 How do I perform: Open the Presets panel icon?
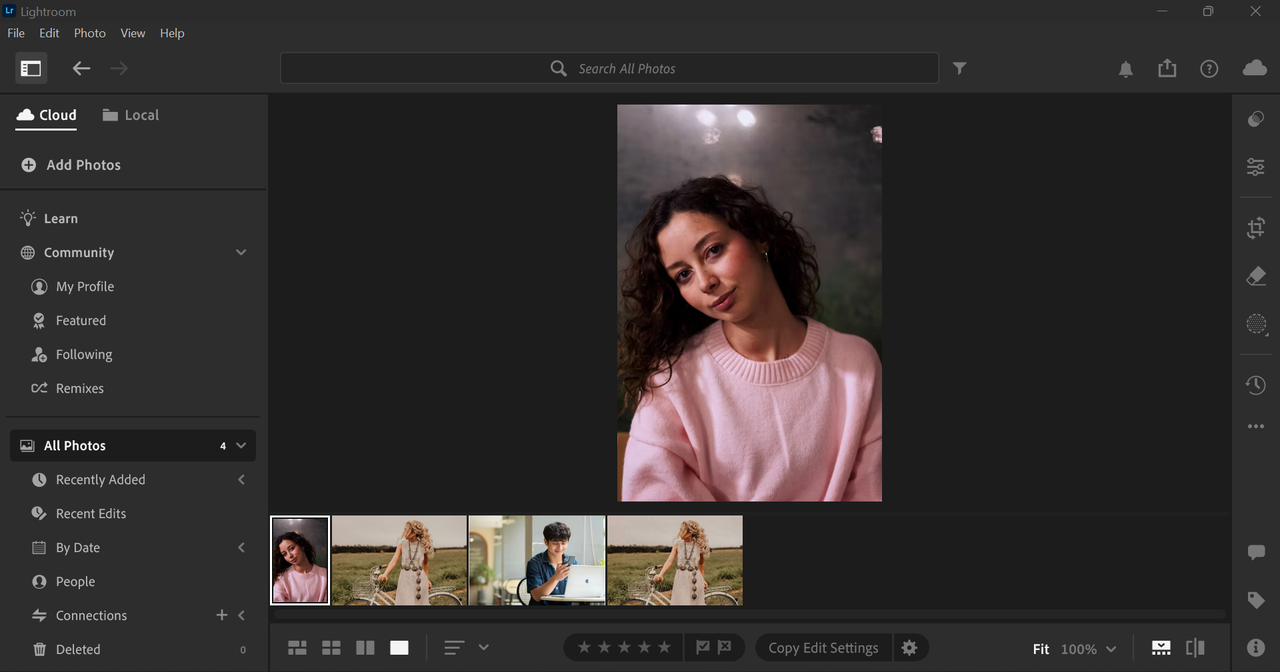pyautogui.click(x=1256, y=119)
